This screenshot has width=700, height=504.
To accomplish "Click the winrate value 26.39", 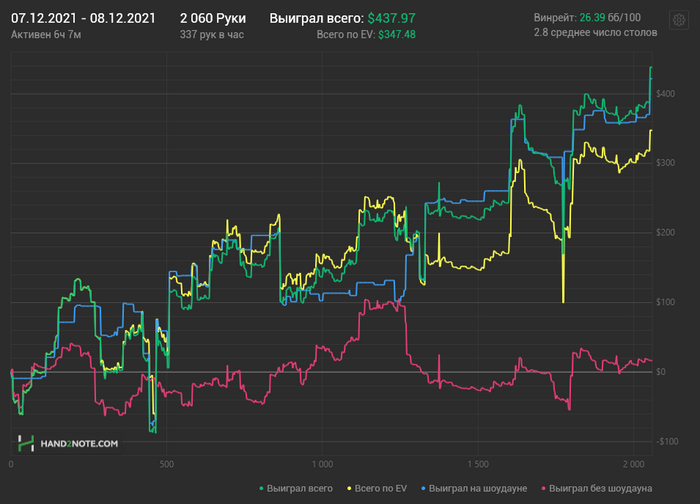I will pyautogui.click(x=592, y=18).
